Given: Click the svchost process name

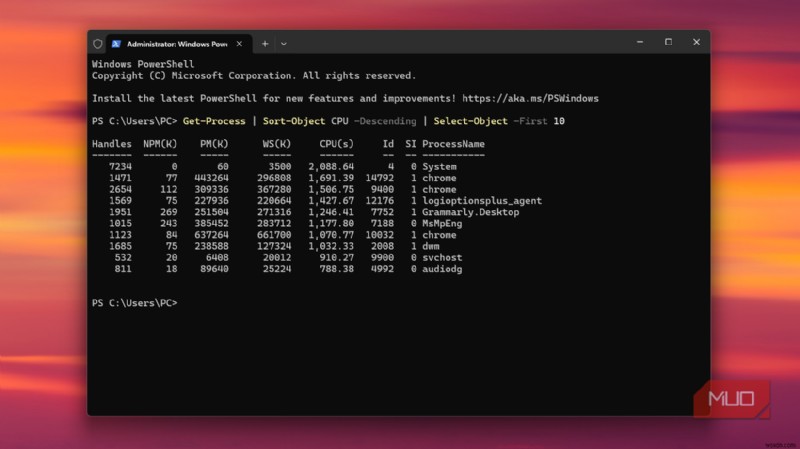Looking at the screenshot, I should click(x=442, y=258).
